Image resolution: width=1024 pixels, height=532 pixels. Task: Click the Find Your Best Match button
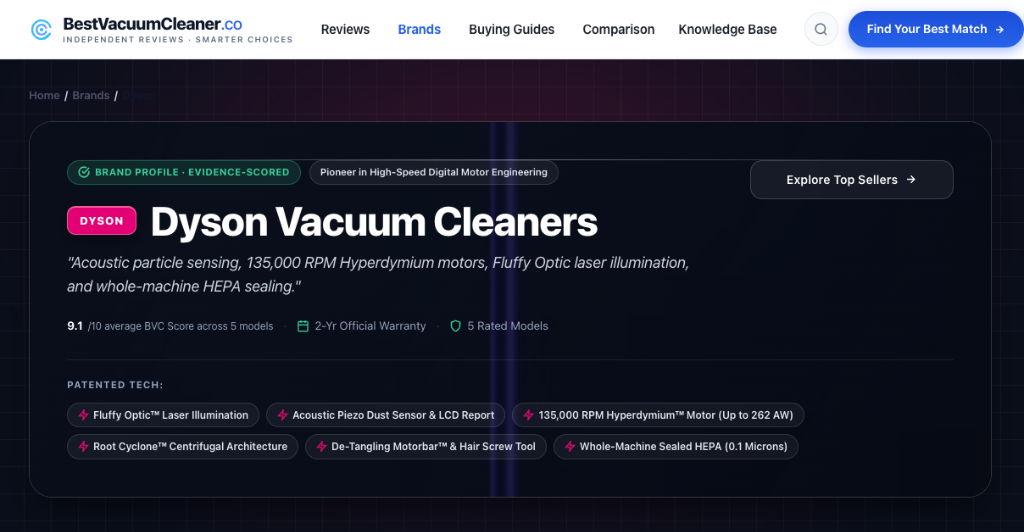pyautogui.click(x=935, y=29)
